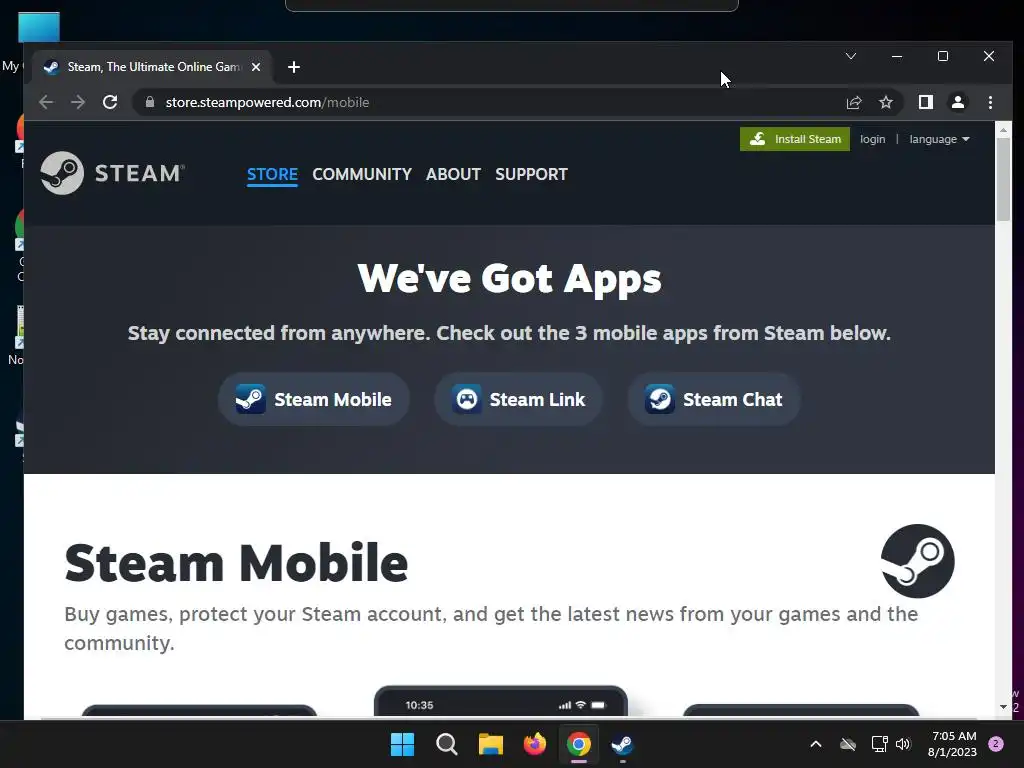Open a new browser tab
This screenshot has width=1024, height=768.
tap(294, 67)
